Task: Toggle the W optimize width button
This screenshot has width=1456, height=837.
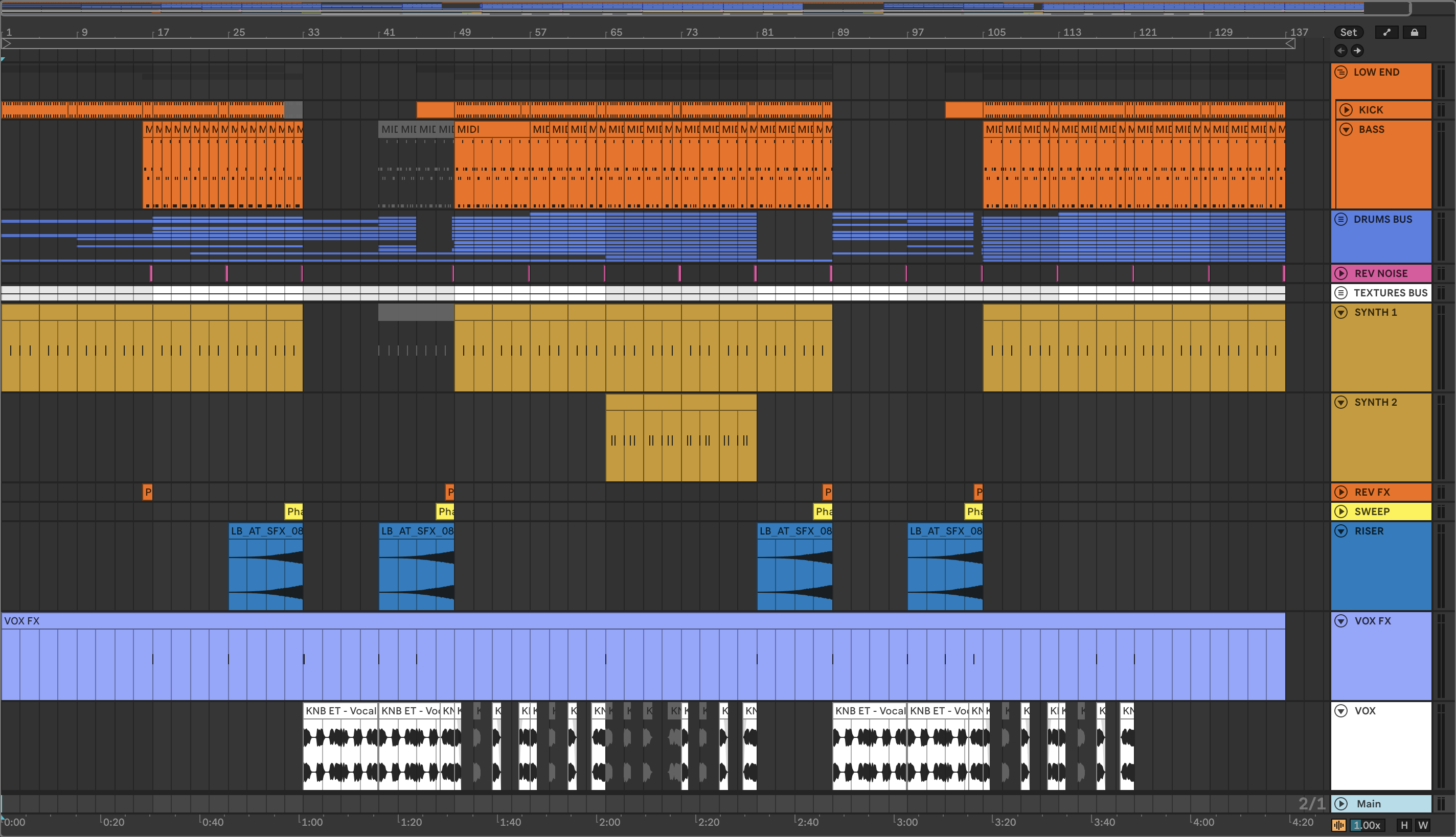Action: 1423,825
